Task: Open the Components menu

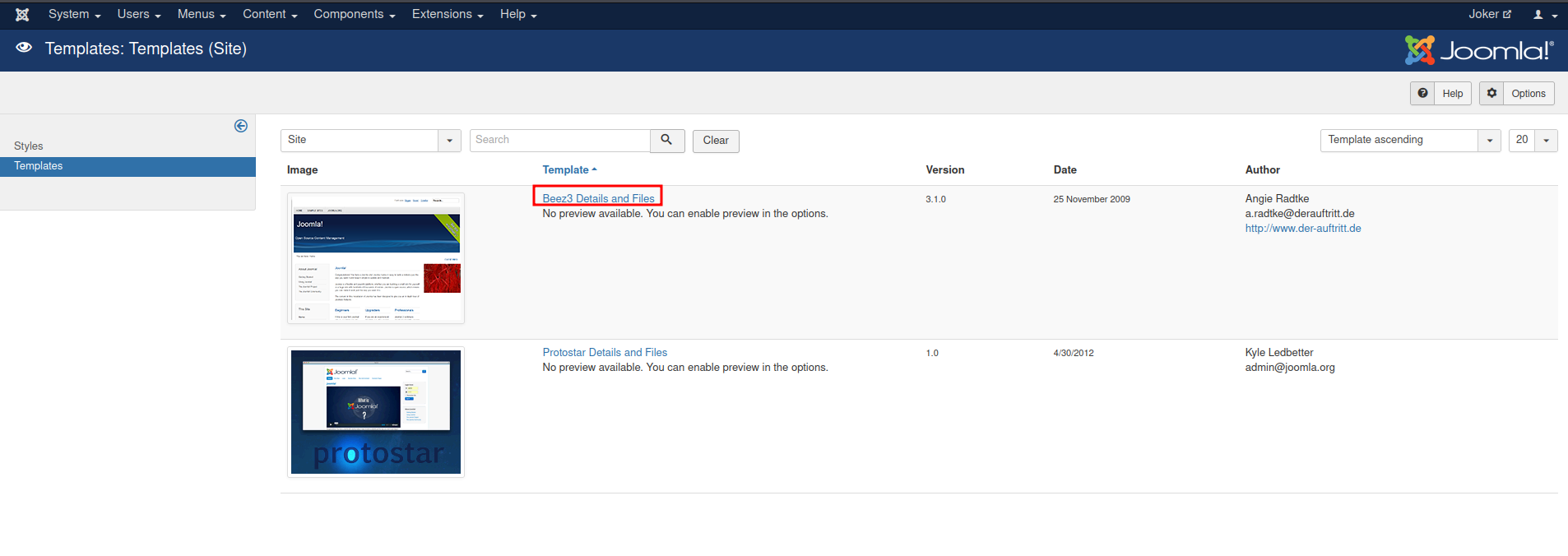Action: tap(355, 14)
